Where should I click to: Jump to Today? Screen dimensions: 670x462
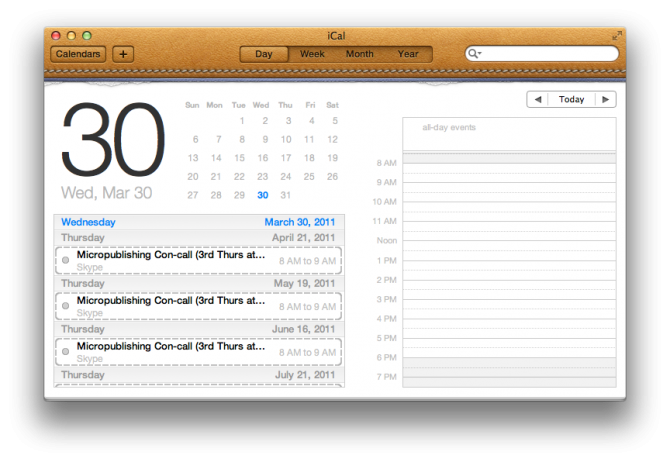pyautogui.click(x=571, y=100)
